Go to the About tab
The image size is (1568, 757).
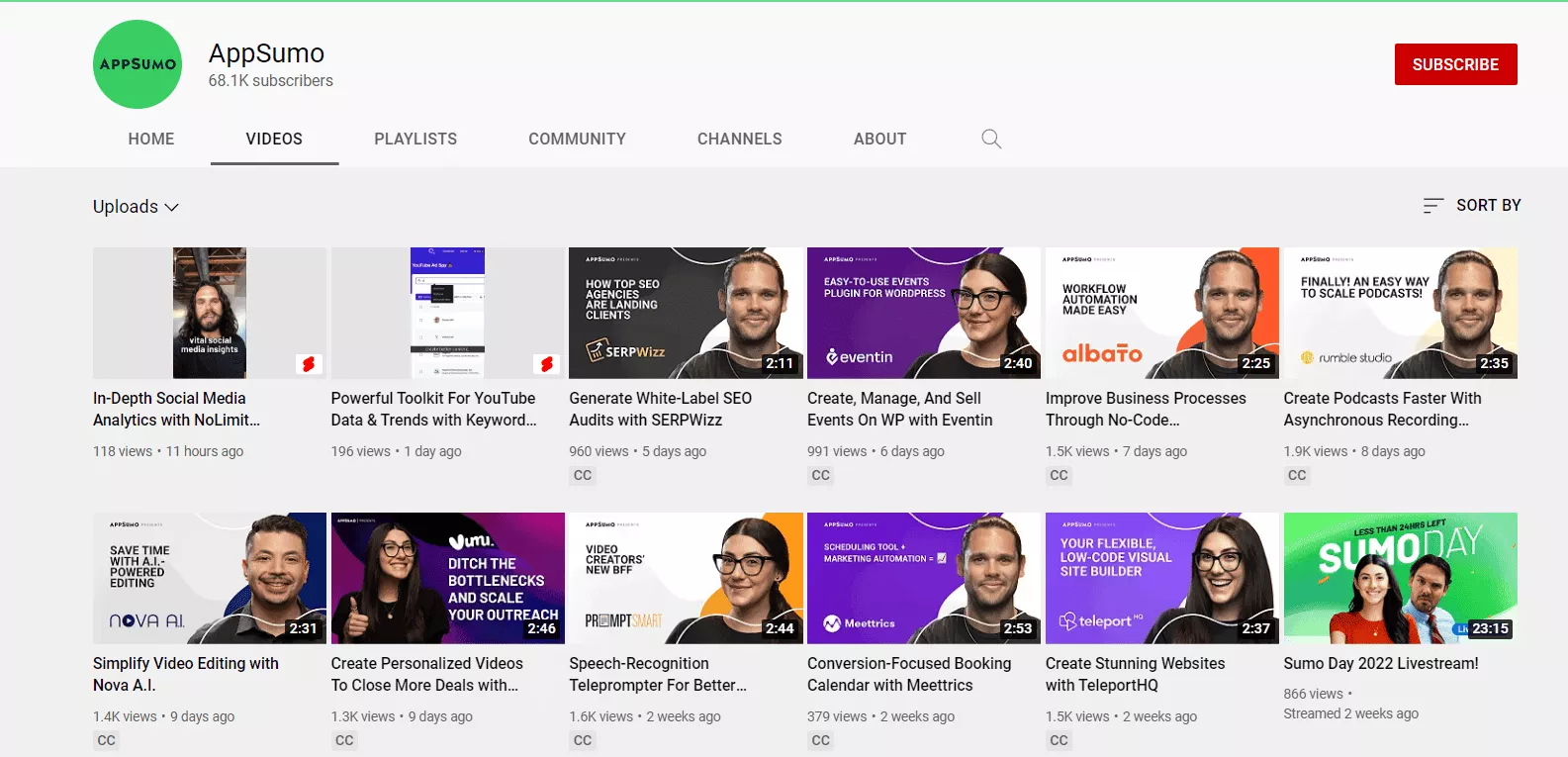879,139
